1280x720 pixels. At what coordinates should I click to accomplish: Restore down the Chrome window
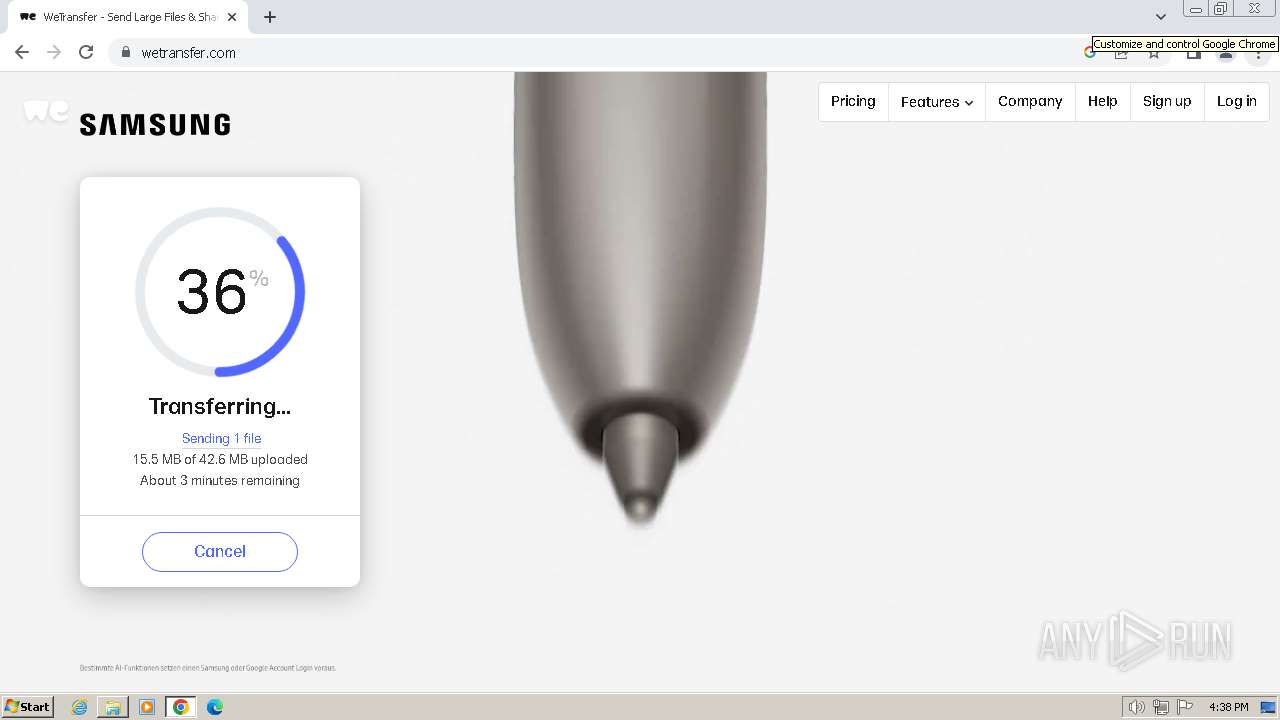1221,9
